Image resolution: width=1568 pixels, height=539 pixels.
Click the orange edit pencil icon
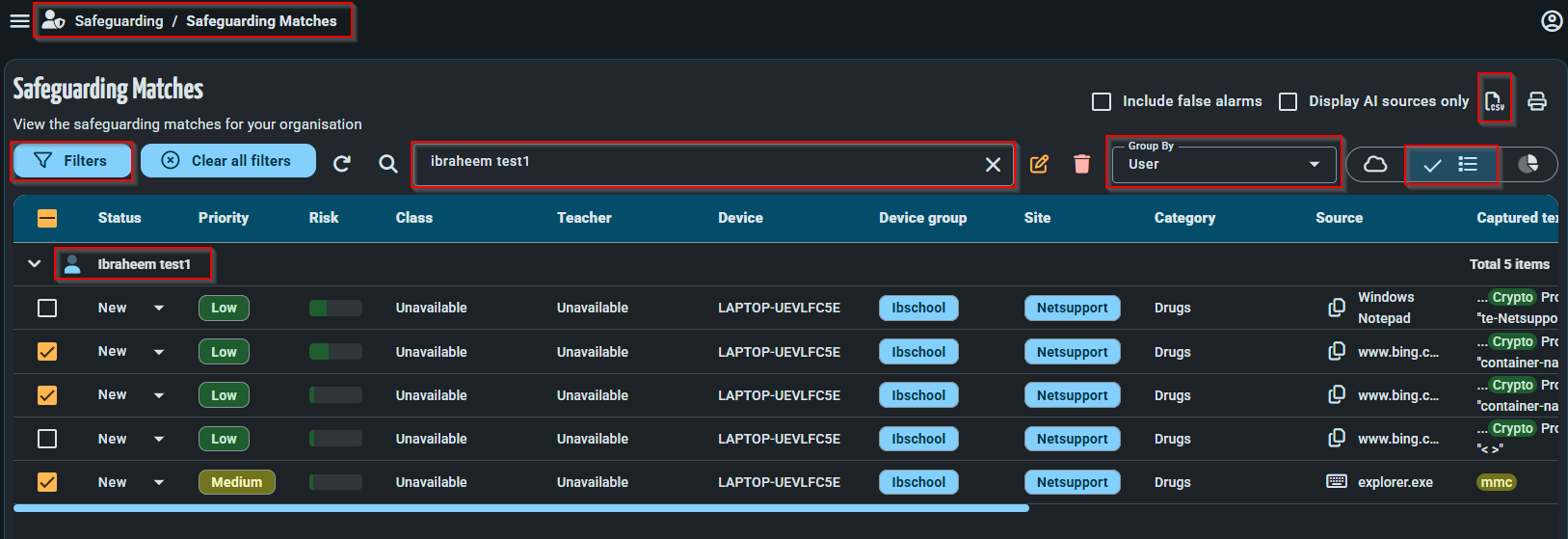[x=1039, y=164]
